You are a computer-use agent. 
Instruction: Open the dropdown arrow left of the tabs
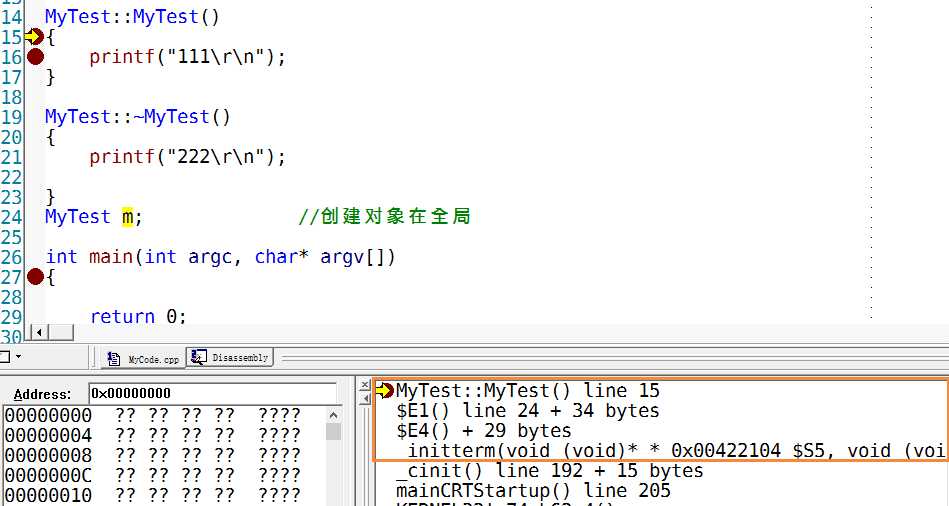pos(18,356)
